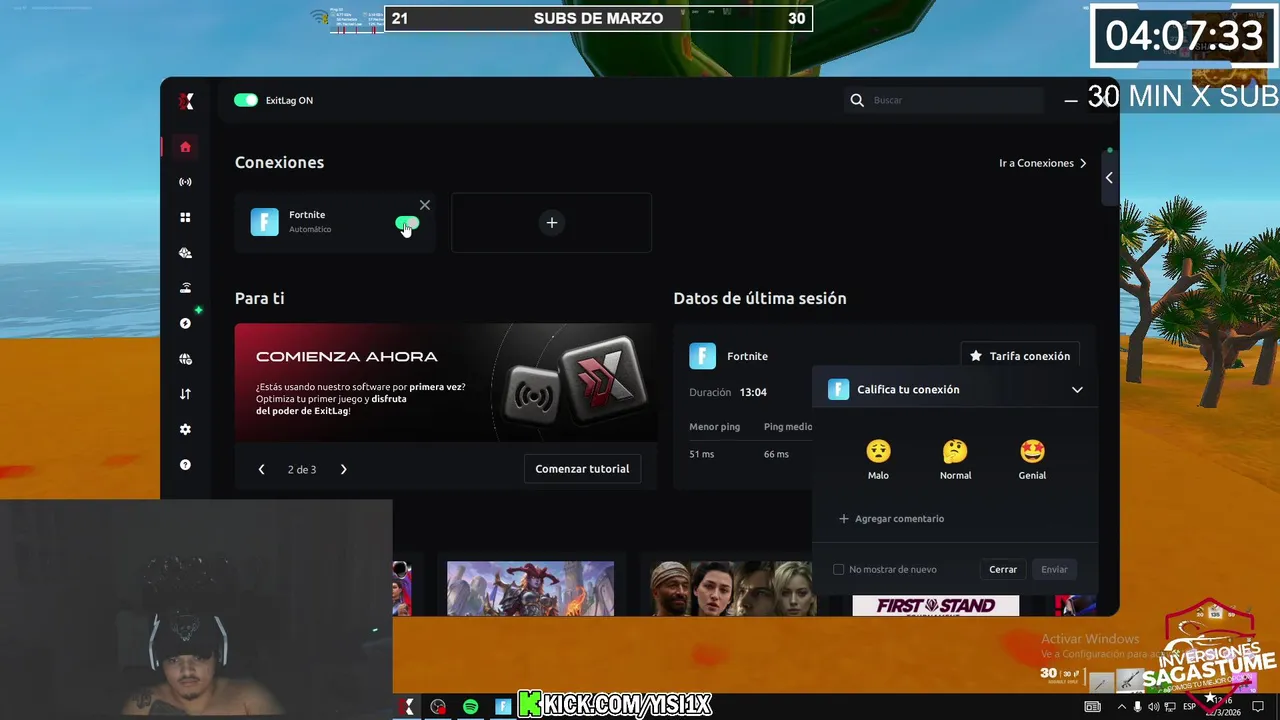The image size is (1280, 720).
Task: Click the Cerrar button in rating panel
Action: pos(1003,569)
